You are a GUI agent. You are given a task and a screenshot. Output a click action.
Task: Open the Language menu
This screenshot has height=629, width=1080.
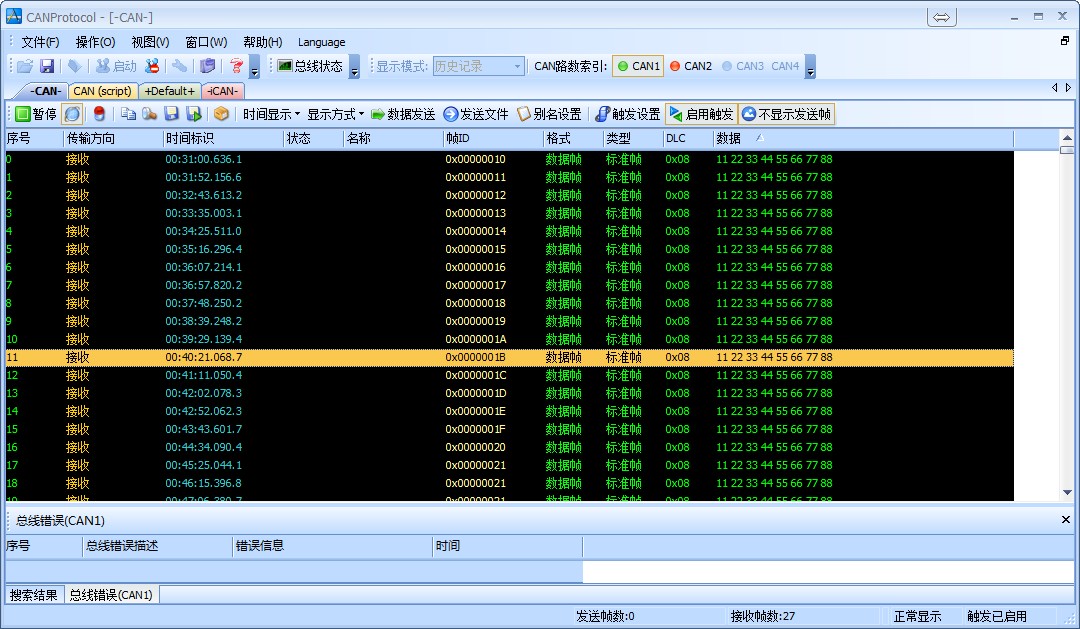[x=321, y=42]
